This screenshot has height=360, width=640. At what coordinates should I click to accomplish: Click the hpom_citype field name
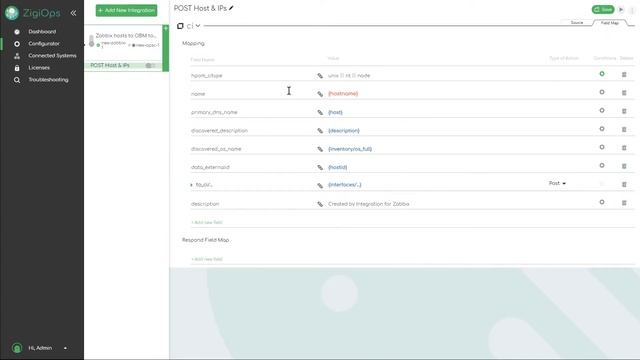pos(207,76)
